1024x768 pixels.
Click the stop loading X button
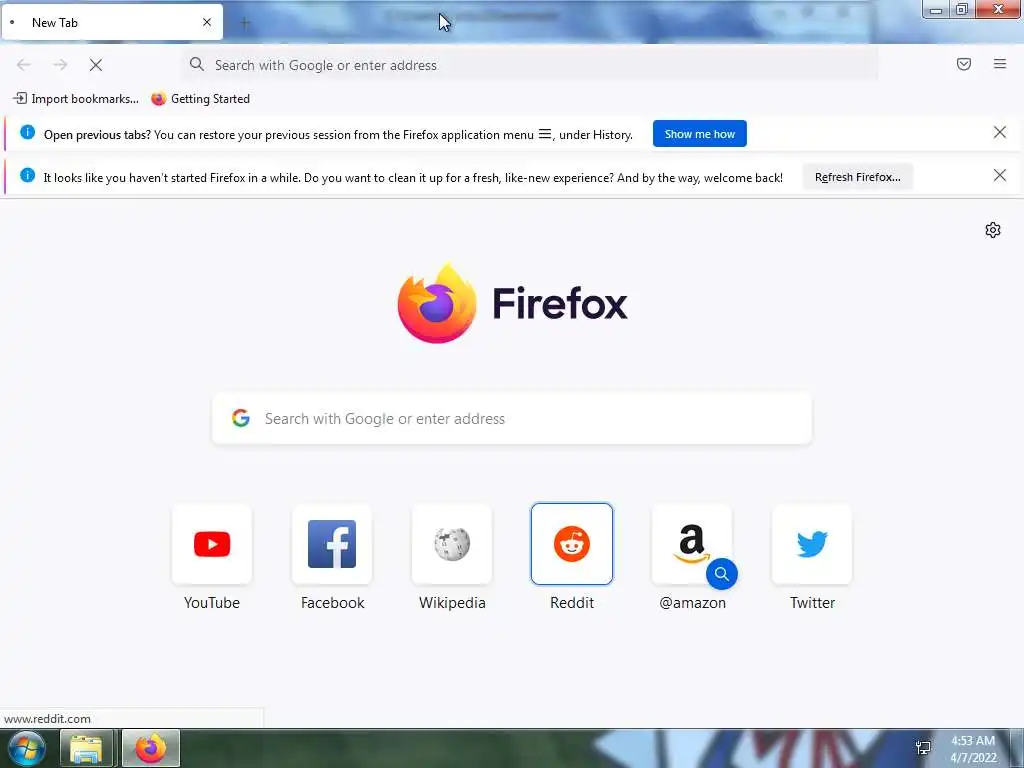click(96, 65)
